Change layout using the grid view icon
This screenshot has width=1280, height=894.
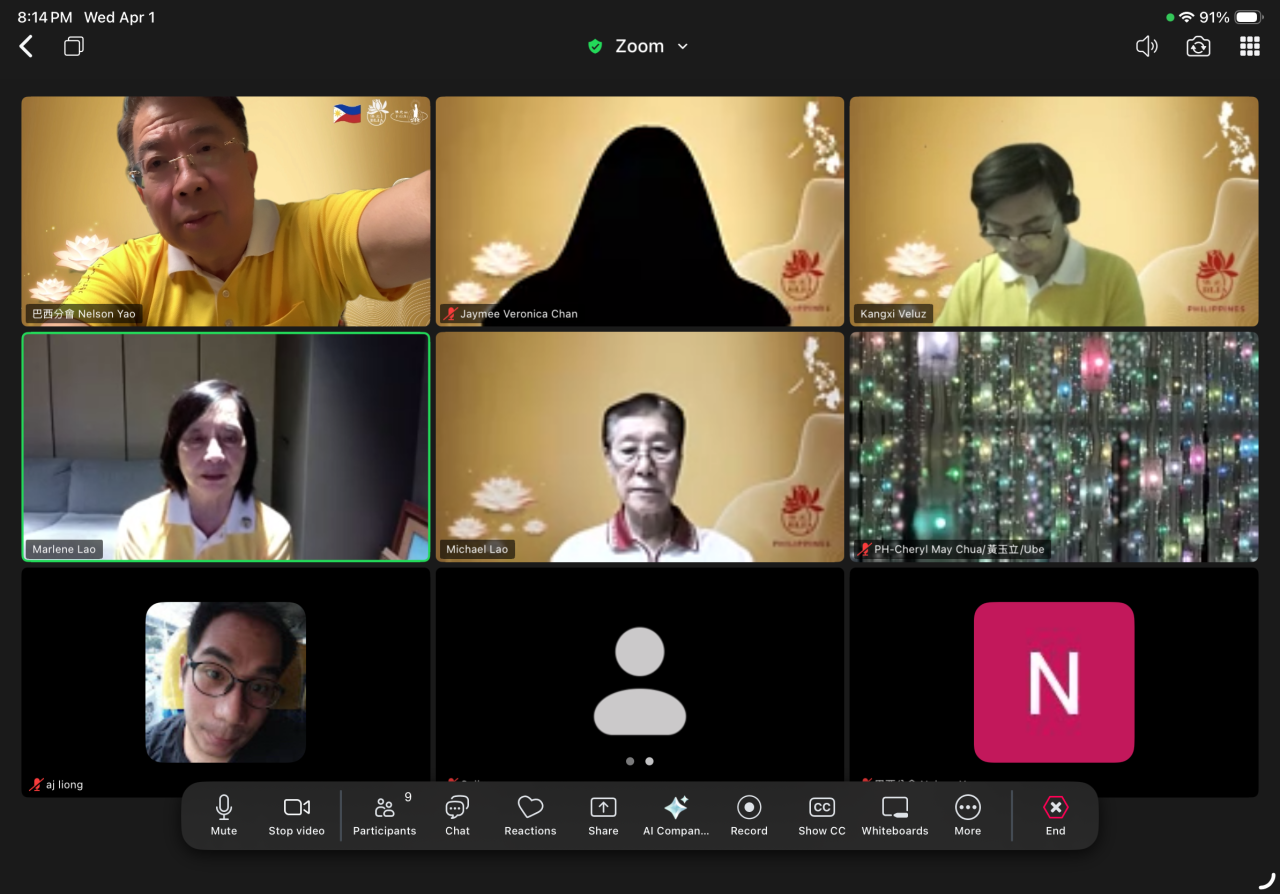pyautogui.click(x=1250, y=46)
